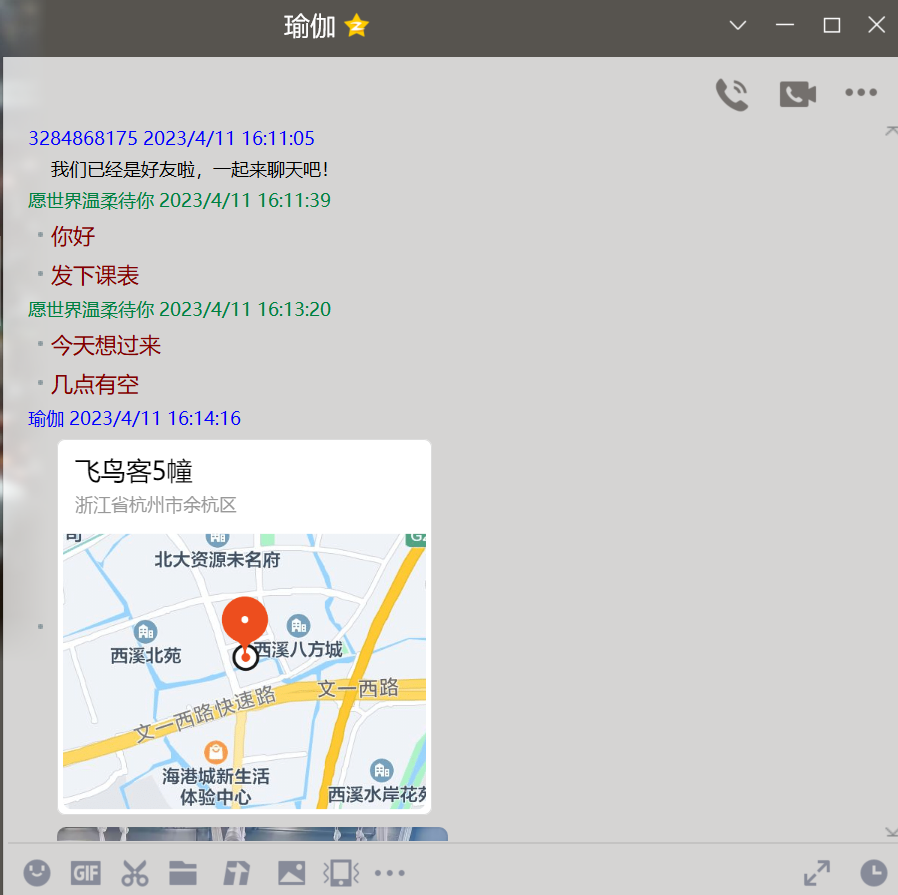
Task: Show more input toolbar tools
Action: tap(389, 873)
